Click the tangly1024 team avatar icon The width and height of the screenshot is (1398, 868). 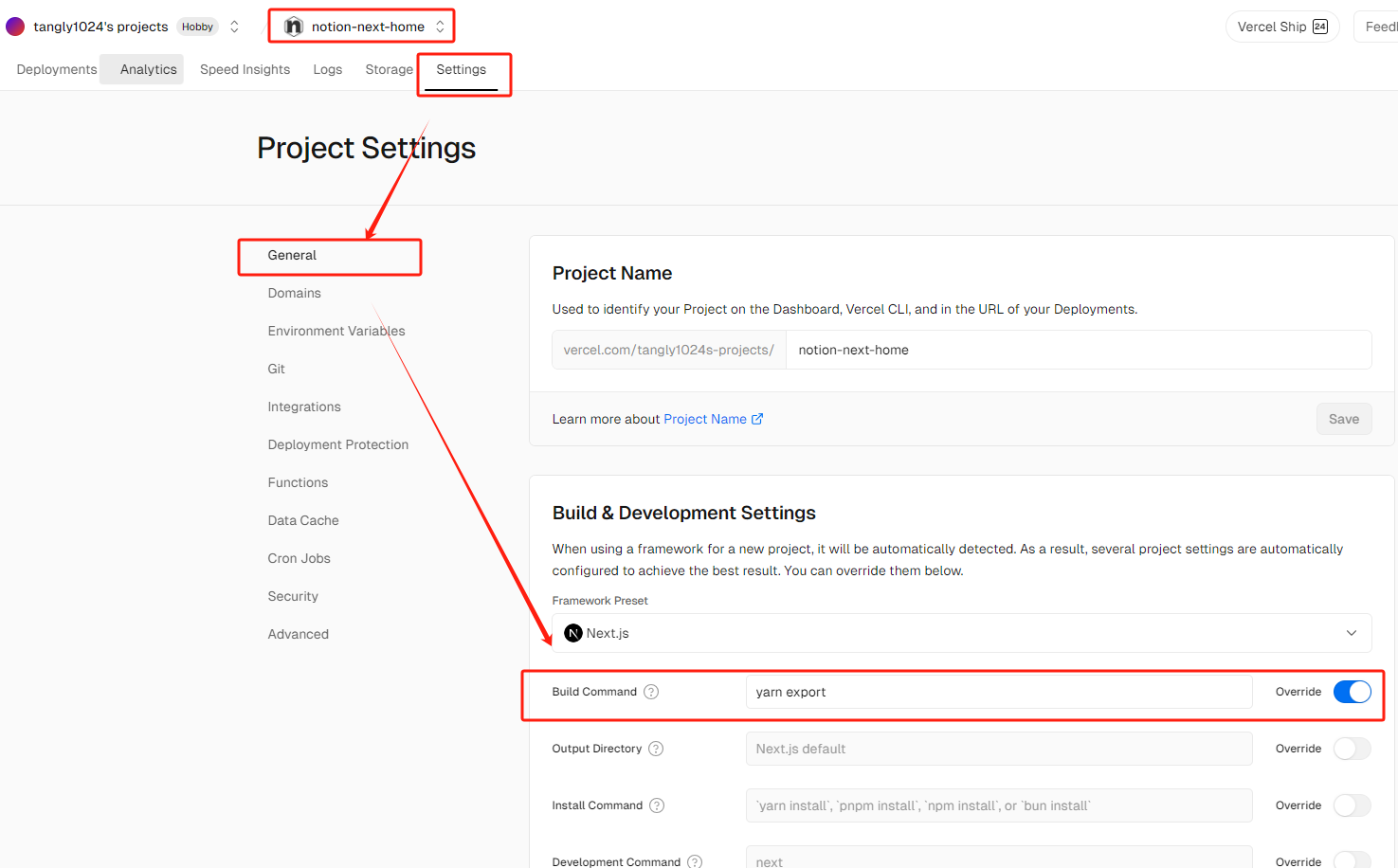click(15, 27)
